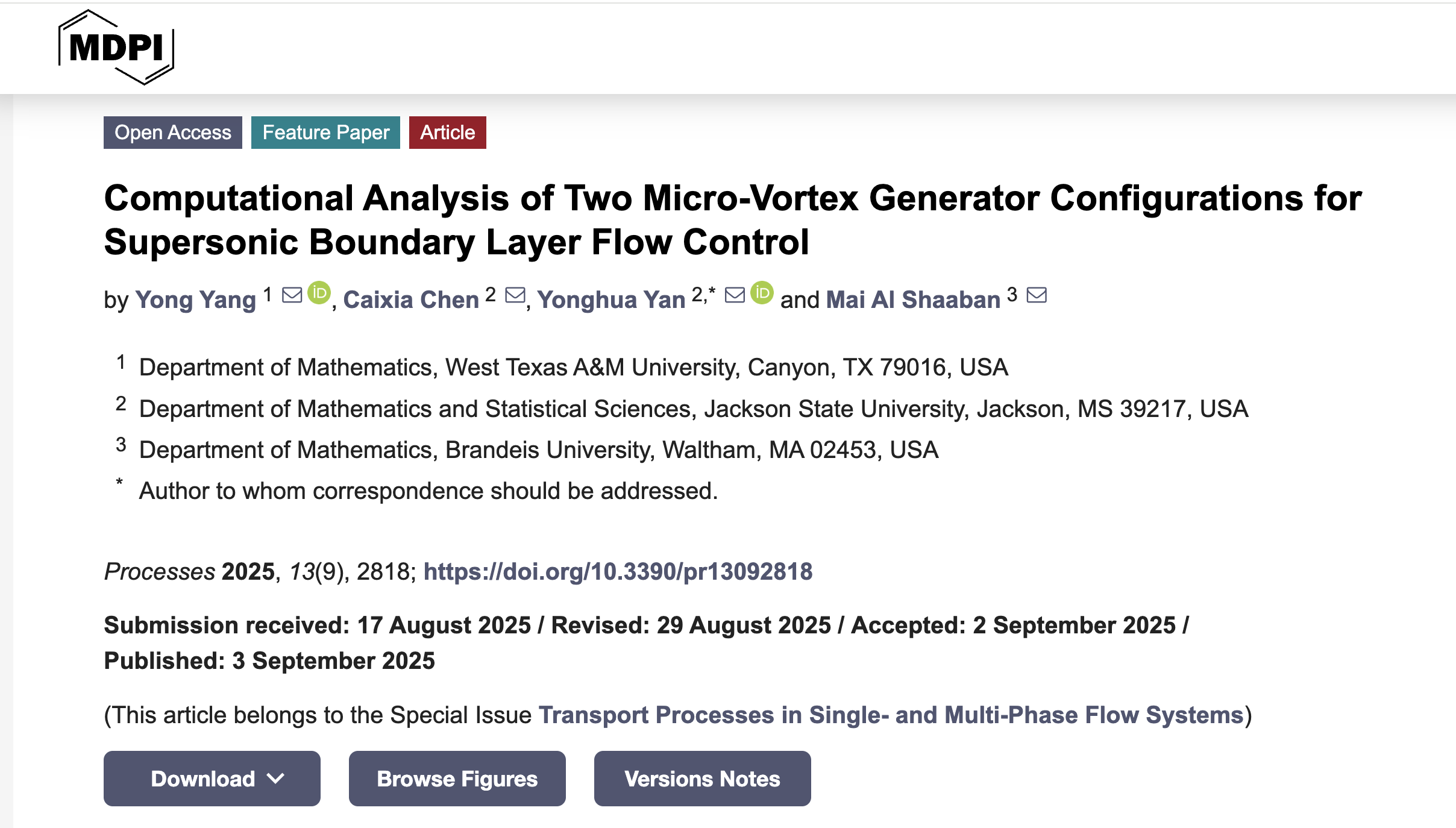Image resolution: width=1456 pixels, height=828 pixels.
Task: Follow the DOI link for the article
Action: (618, 571)
